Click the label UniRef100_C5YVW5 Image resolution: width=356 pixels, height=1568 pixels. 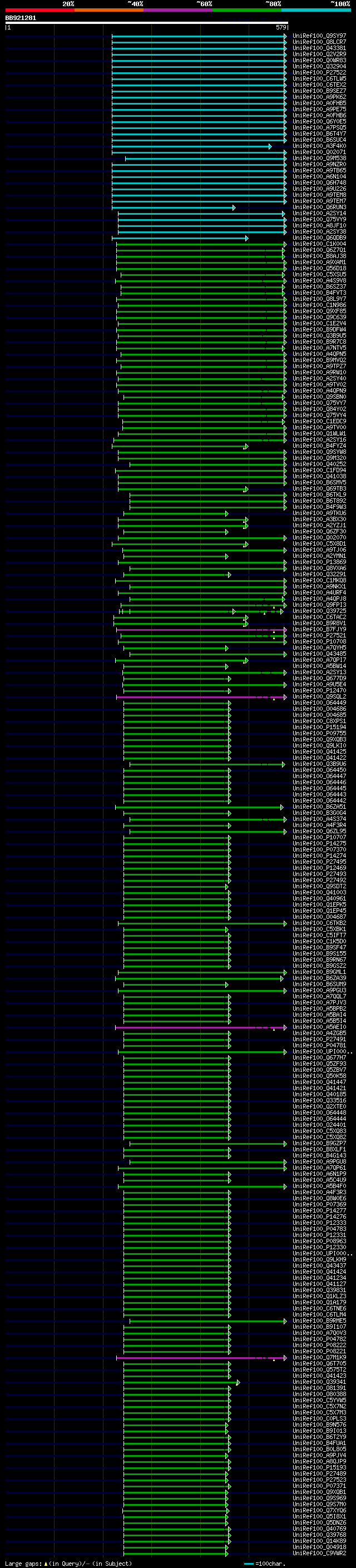(x=319, y=1401)
